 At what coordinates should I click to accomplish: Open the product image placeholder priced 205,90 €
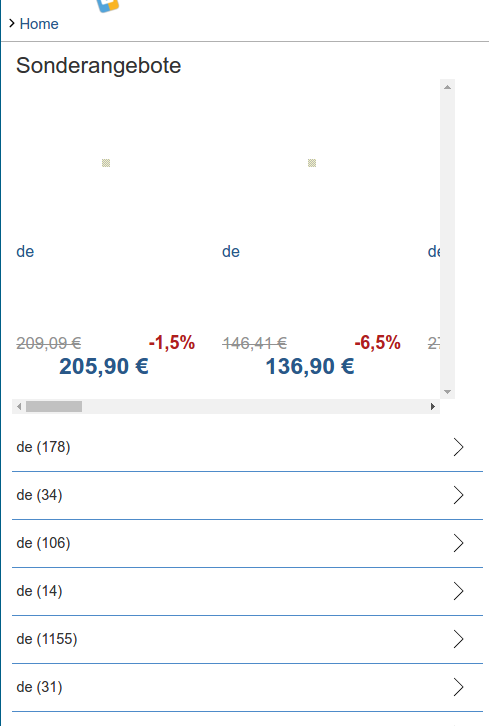click(x=106, y=163)
